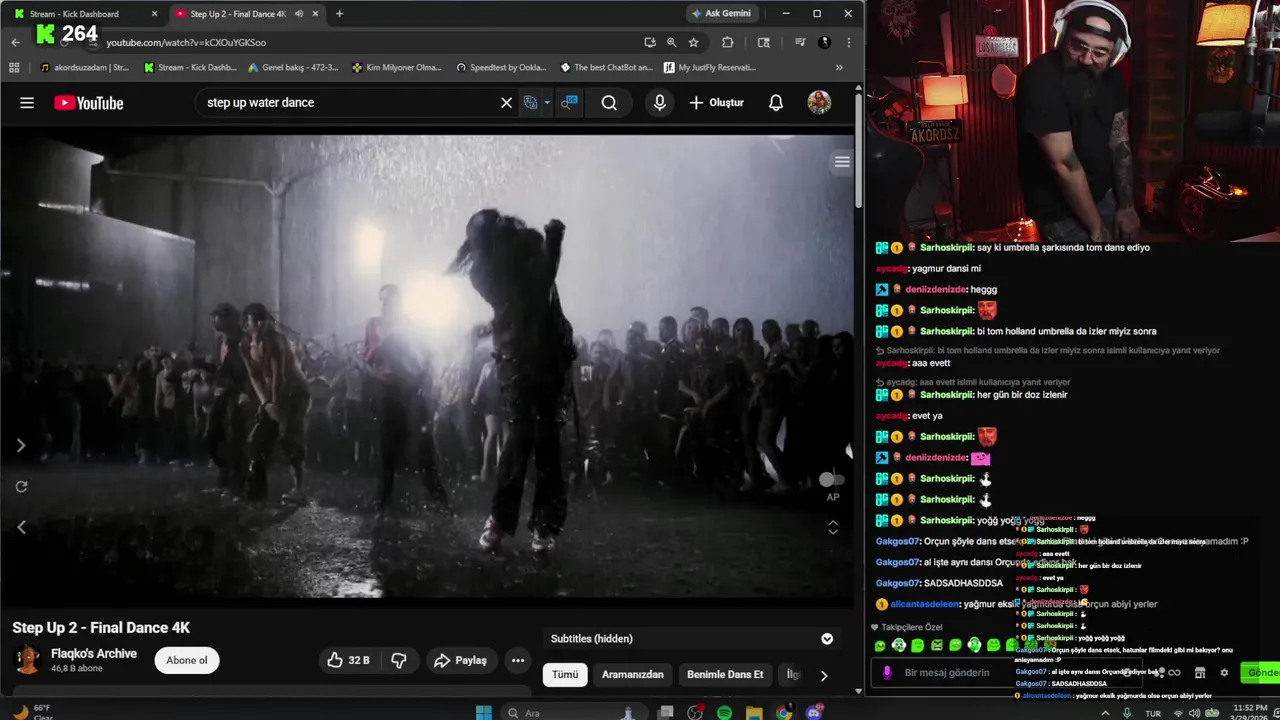Go back with the browser back arrow
The image size is (1280, 720).
pyautogui.click(x=15, y=42)
